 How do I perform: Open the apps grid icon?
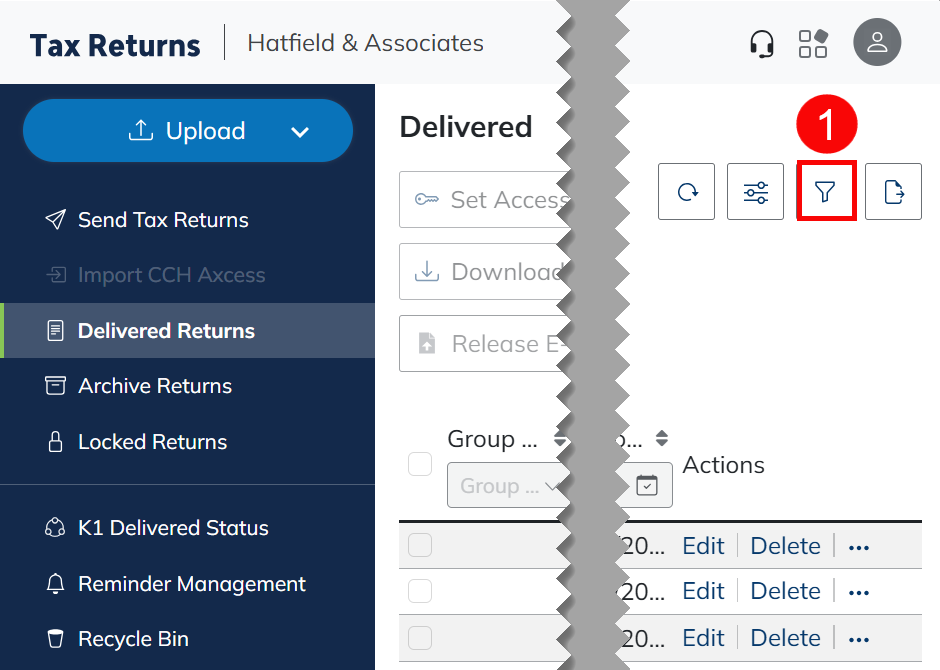(813, 43)
